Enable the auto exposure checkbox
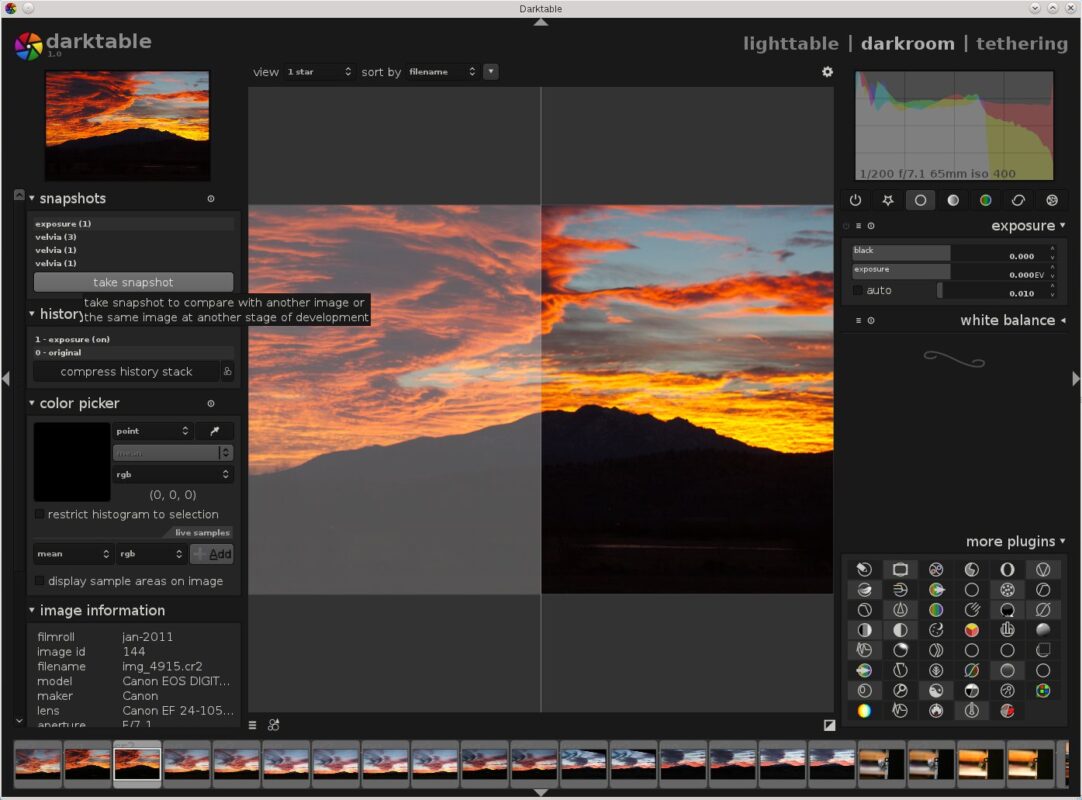This screenshot has width=1082, height=800. pyautogui.click(x=858, y=291)
